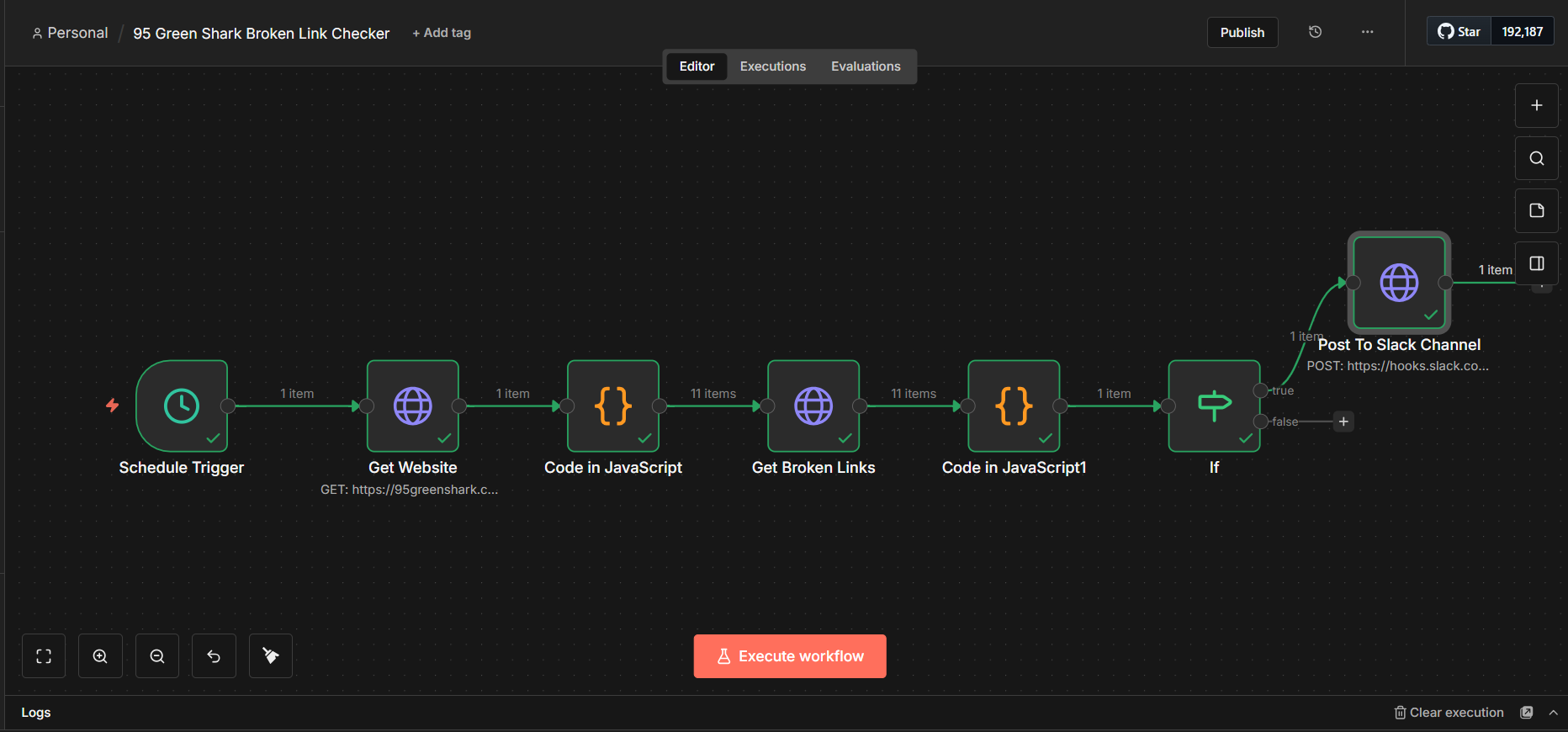Image resolution: width=1568 pixels, height=732 pixels.
Task: Select the Code in JavaScript1 node
Action: [1014, 406]
